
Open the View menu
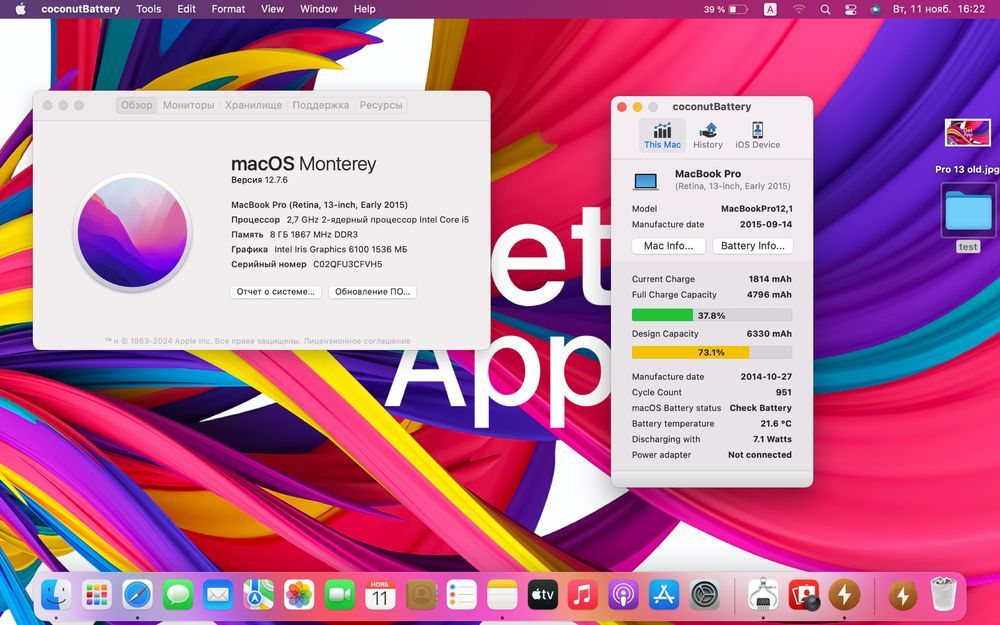point(272,9)
